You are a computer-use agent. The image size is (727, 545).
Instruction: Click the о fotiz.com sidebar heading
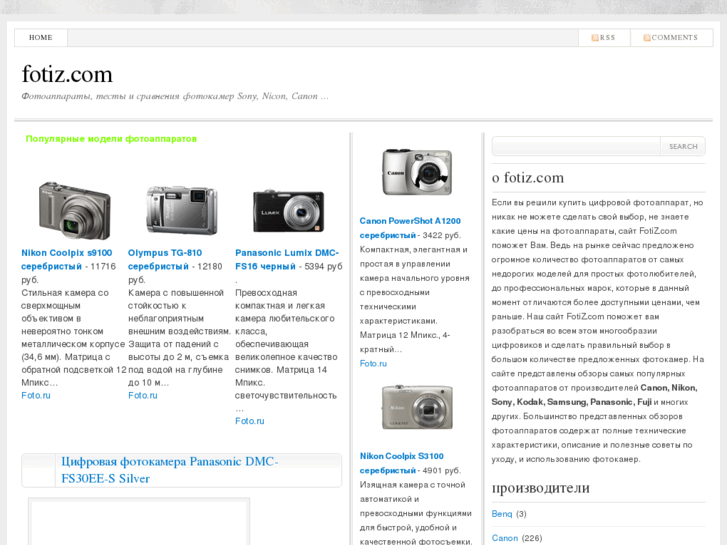(x=528, y=178)
